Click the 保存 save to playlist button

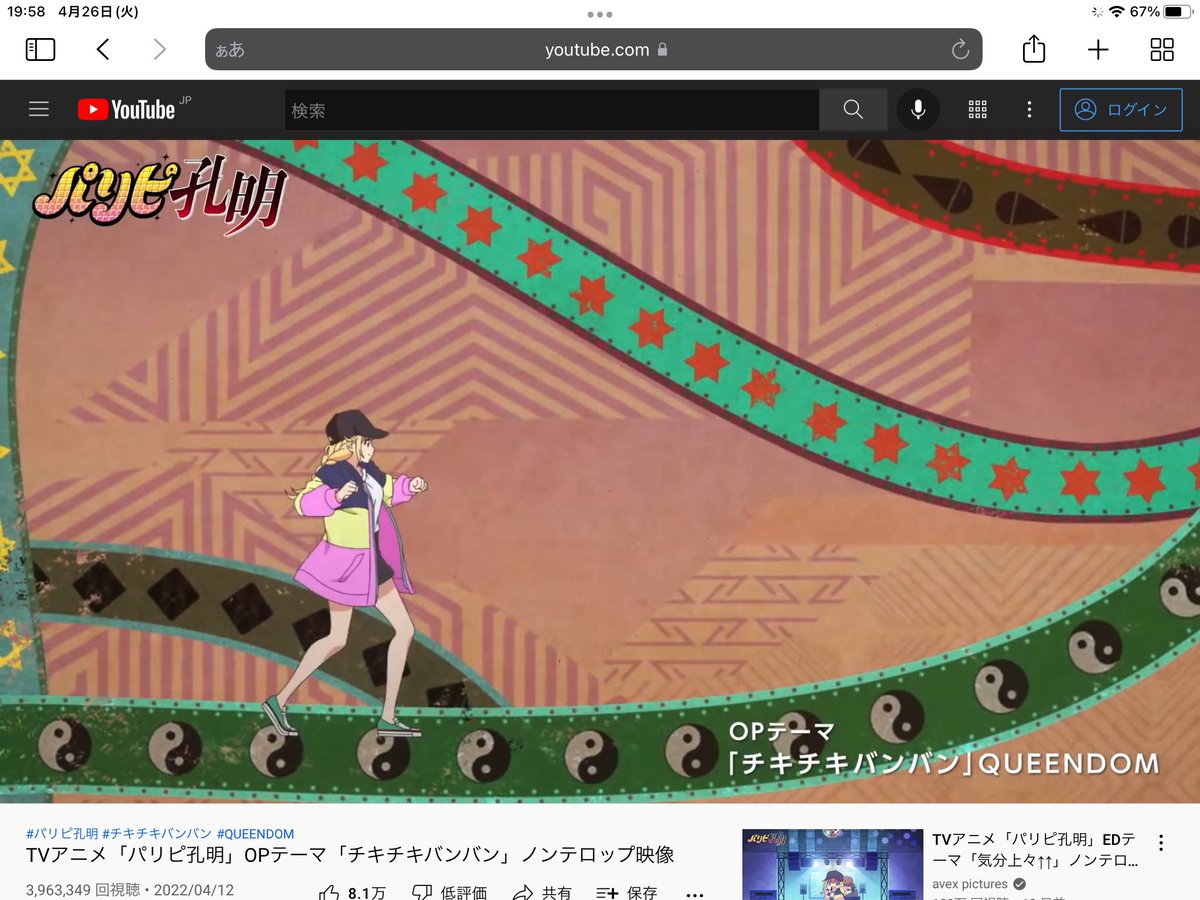[626, 892]
